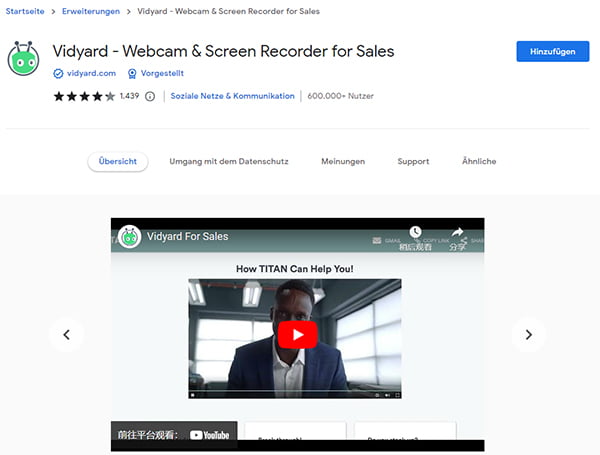
Task: Go to next slide with right arrow
Action: pyautogui.click(x=529, y=335)
